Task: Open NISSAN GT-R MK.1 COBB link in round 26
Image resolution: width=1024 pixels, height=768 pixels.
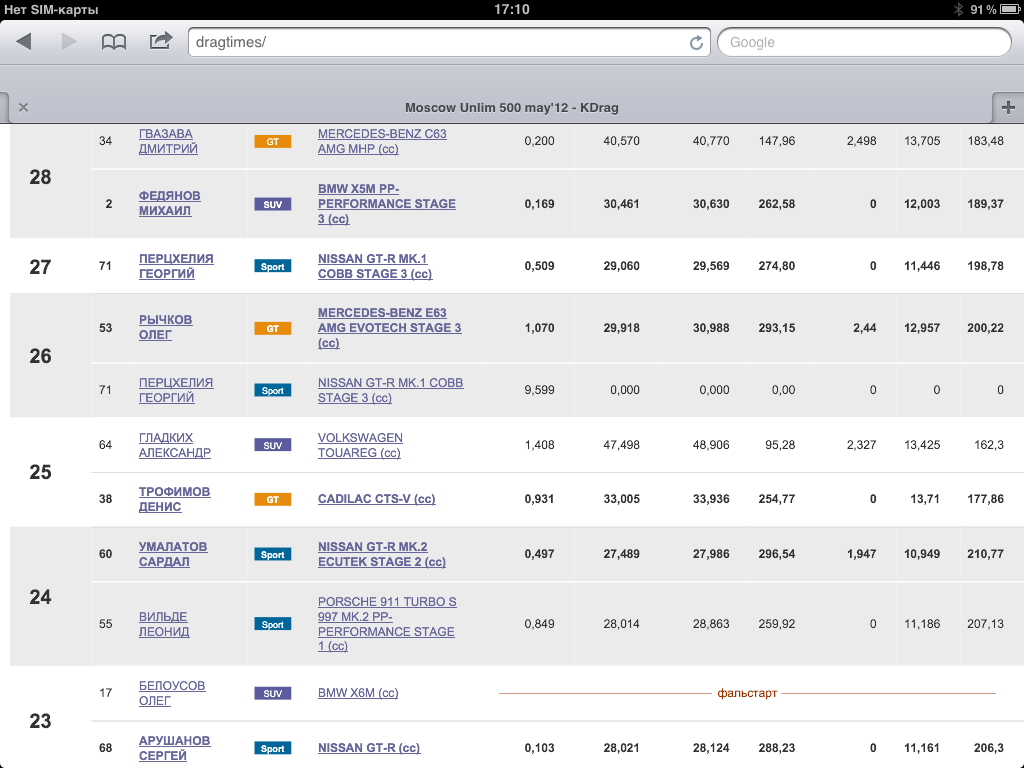Action: tap(391, 390)
